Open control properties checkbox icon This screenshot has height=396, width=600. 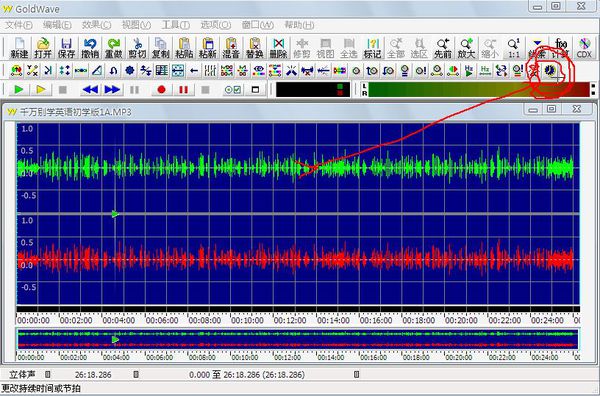point(233,90)
